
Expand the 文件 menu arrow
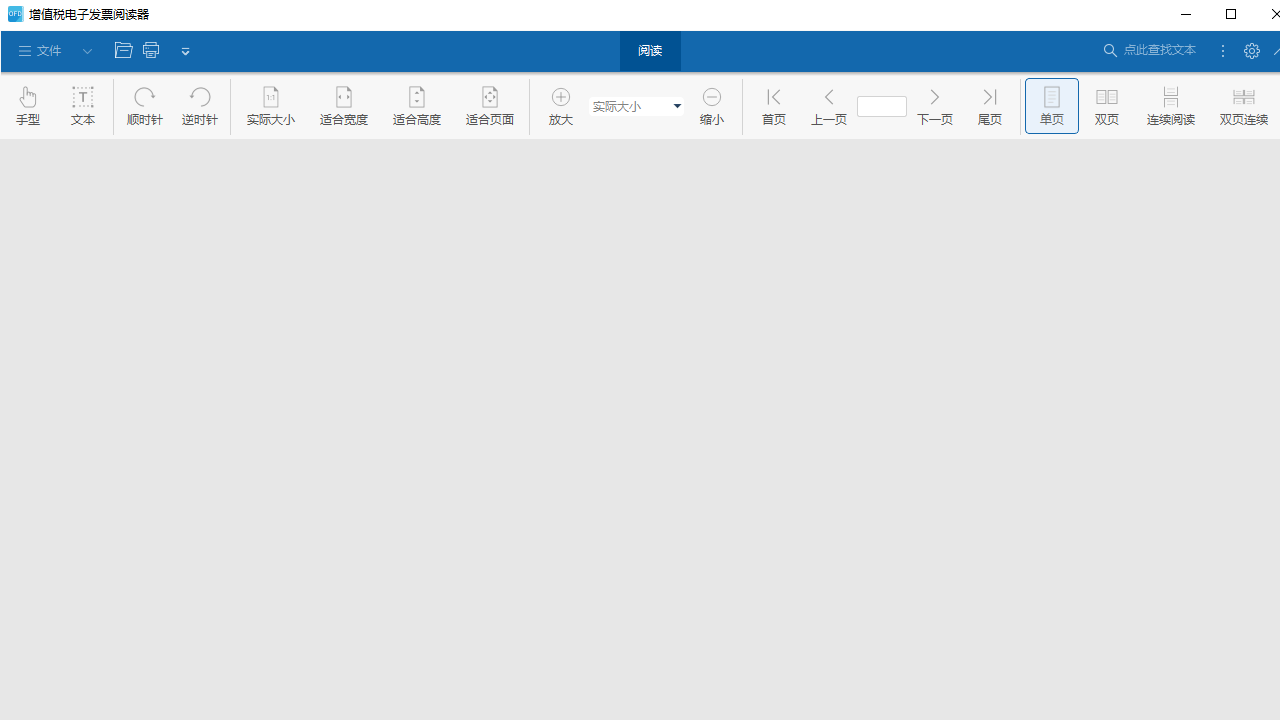pos(88,51)
